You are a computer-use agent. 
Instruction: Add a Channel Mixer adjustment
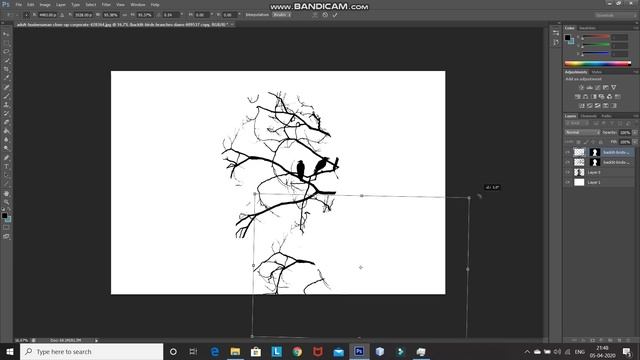(609, 97)
